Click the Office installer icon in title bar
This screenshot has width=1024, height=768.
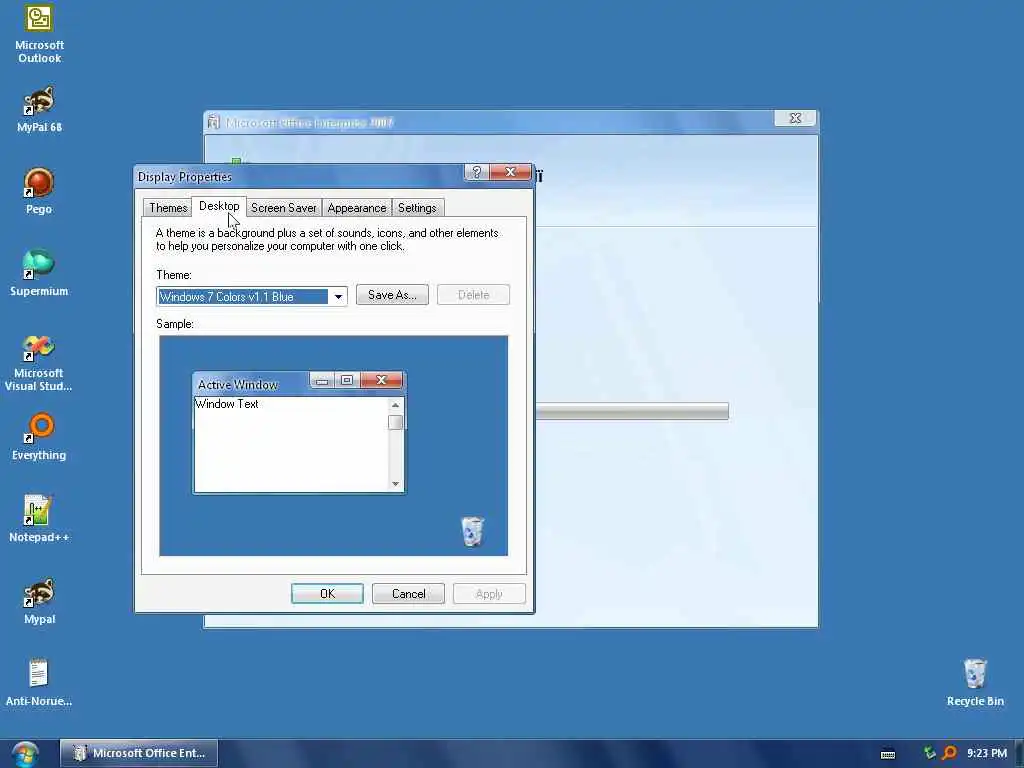pyautogui.click(x=213, y=122)
